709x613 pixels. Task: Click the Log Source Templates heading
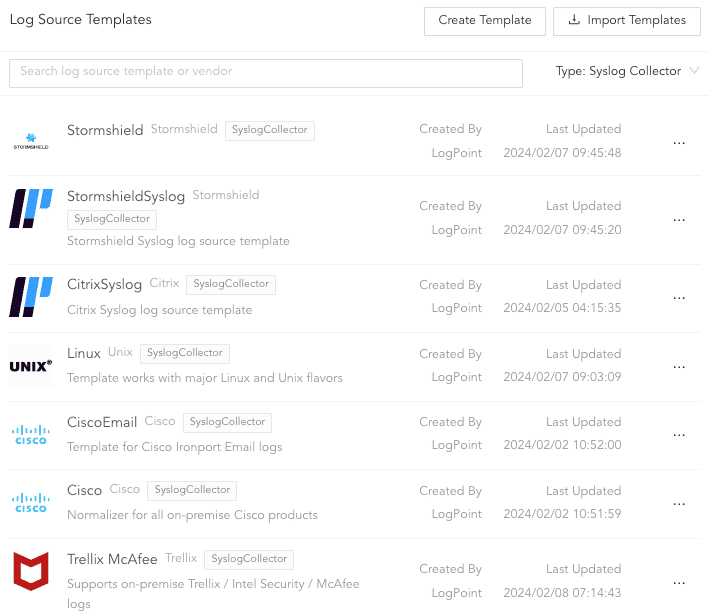[80, 20]
